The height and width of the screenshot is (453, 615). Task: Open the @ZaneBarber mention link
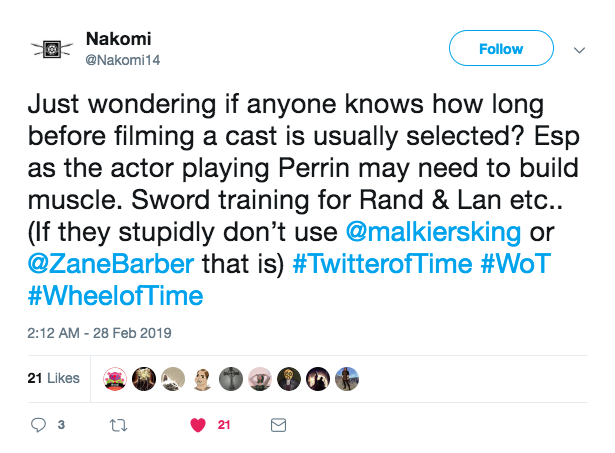pos(88,267)
